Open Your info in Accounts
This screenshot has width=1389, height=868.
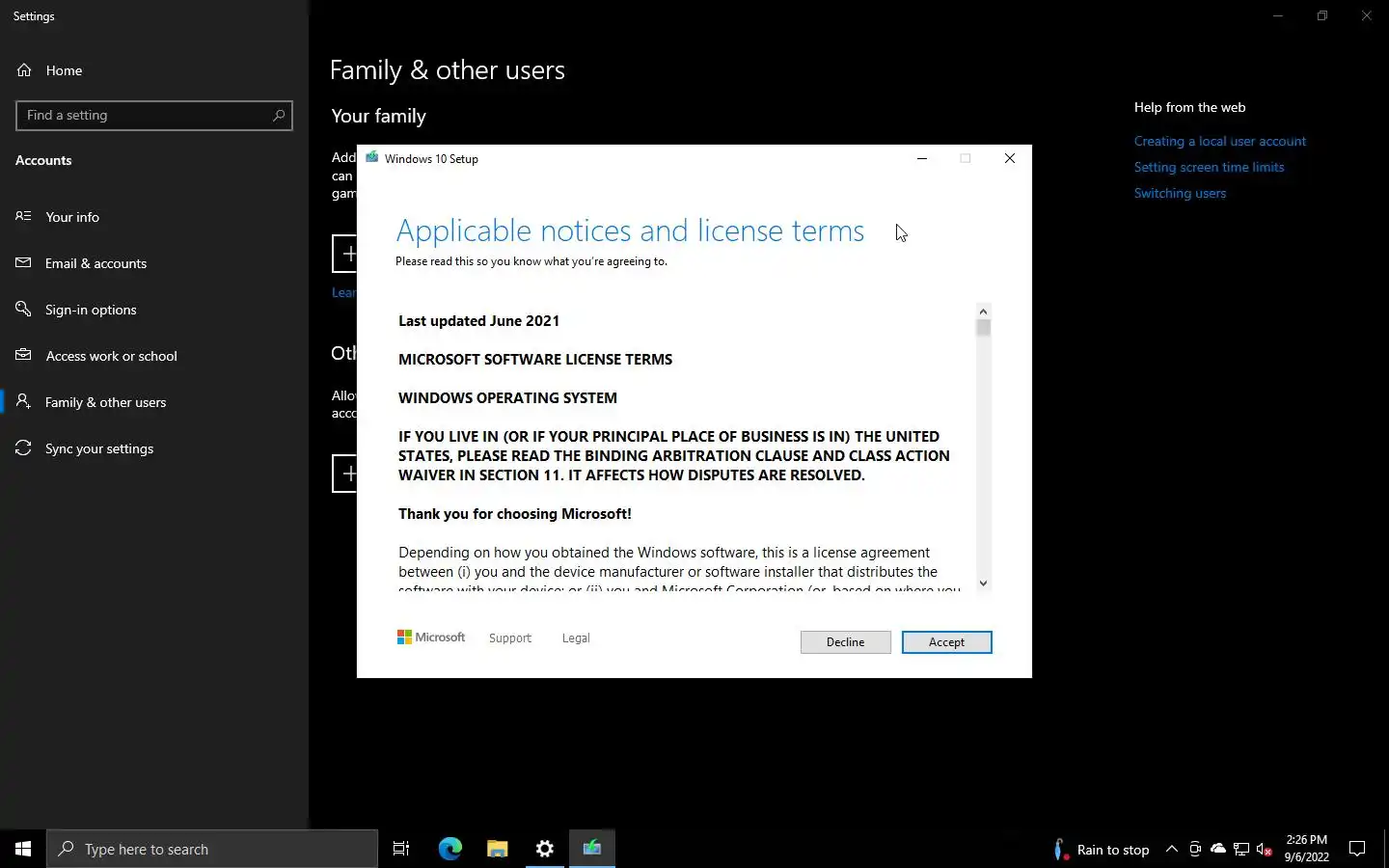[x=154, y=217]
